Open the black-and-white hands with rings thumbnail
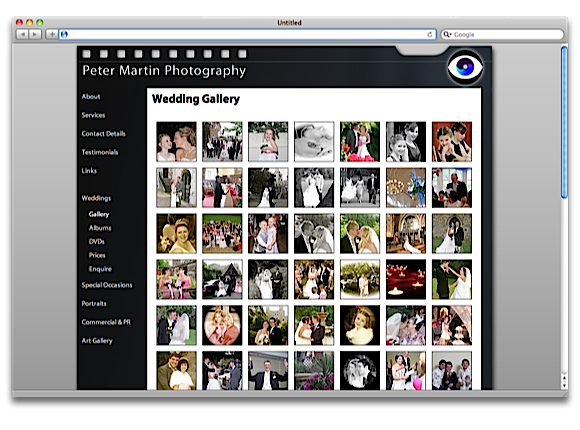This screenshot has width=580, height=430. click(314, 142)
